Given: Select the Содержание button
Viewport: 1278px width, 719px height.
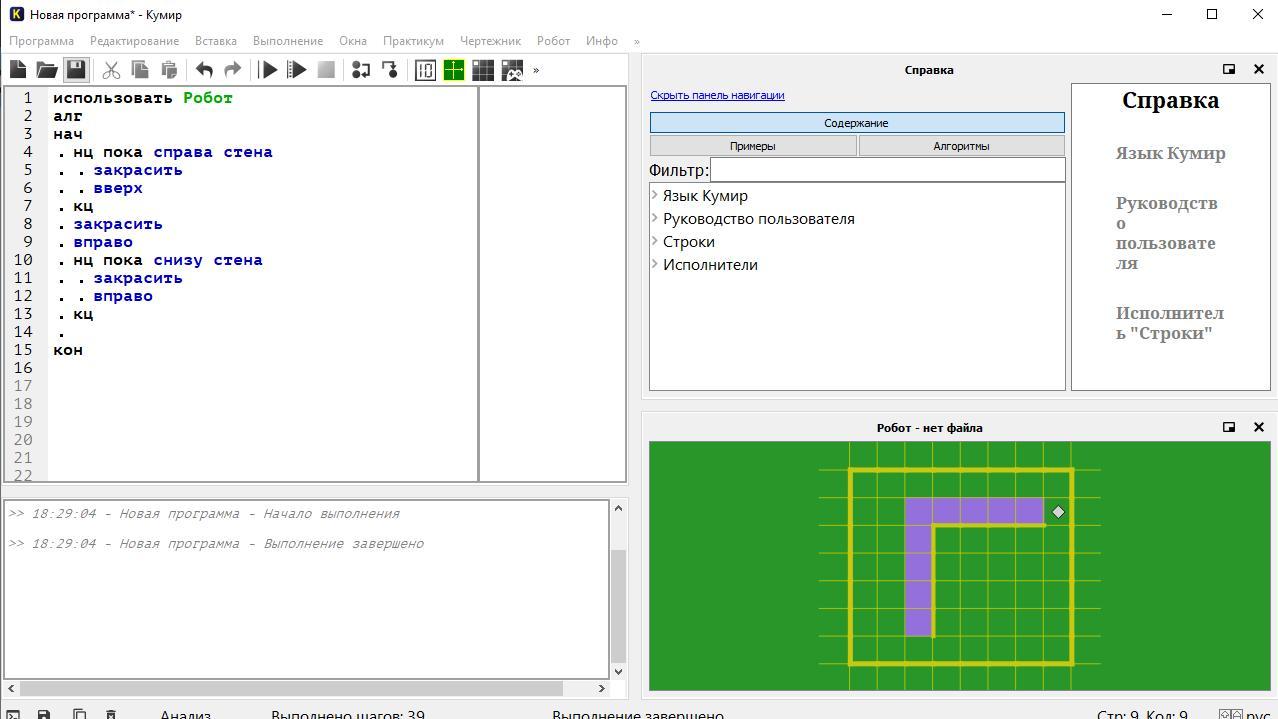Looking at the screenshot, I should coord(857,123).
